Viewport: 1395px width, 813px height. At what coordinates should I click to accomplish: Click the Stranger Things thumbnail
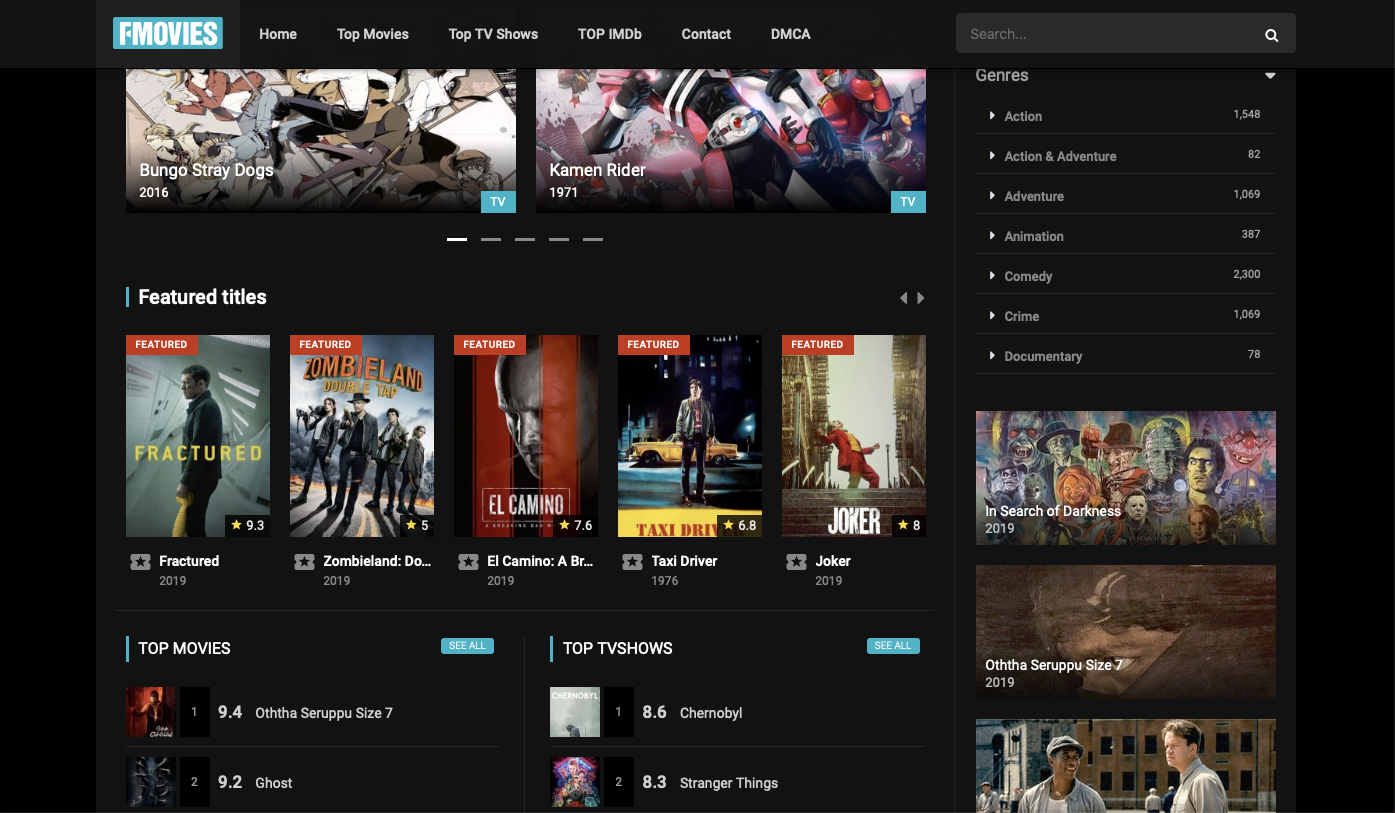tap(575, 782)
